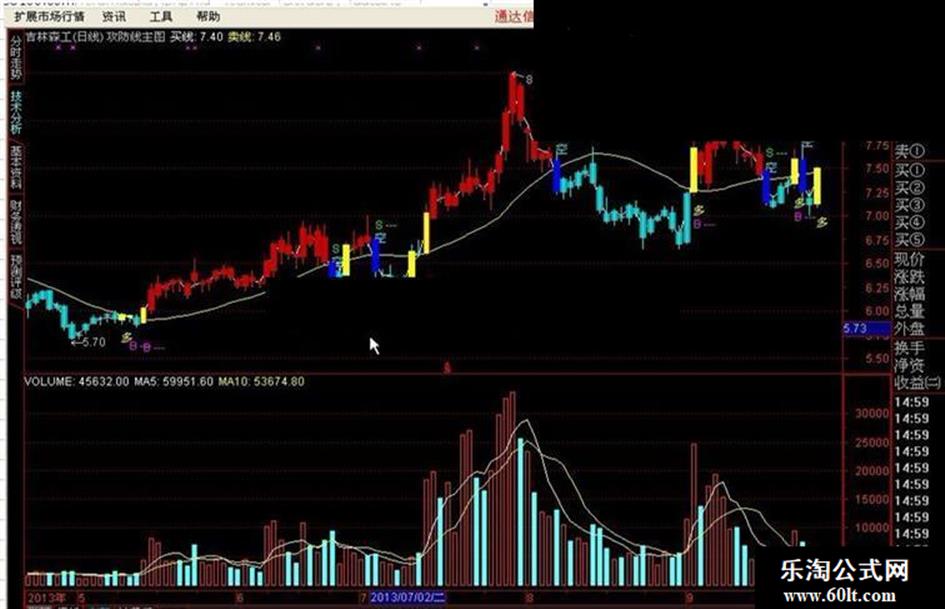Image resolution: width=945 pixels, height=609 pixels.
Task: Click the 净资 field label
Action: point(909,365)
